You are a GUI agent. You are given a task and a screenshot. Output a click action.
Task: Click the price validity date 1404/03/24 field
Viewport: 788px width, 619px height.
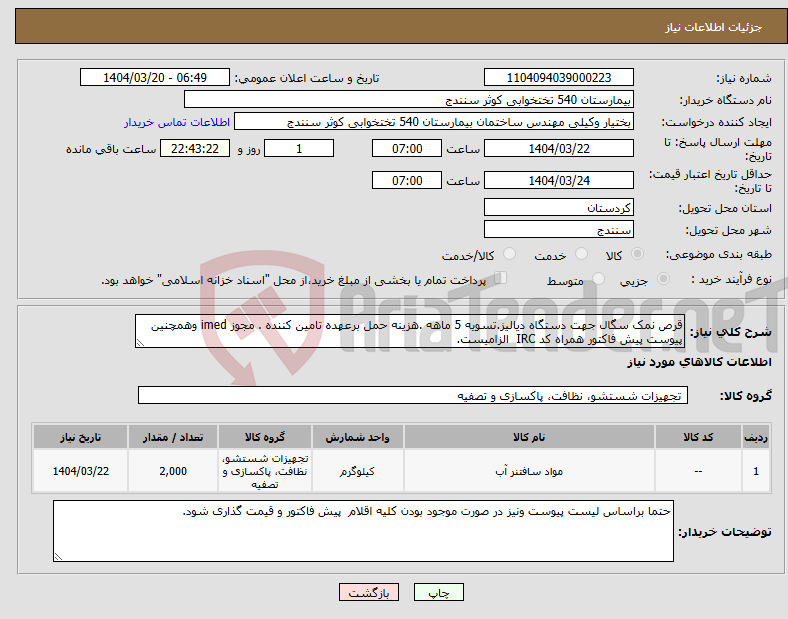pyautogui.click(x=558, y=180)
